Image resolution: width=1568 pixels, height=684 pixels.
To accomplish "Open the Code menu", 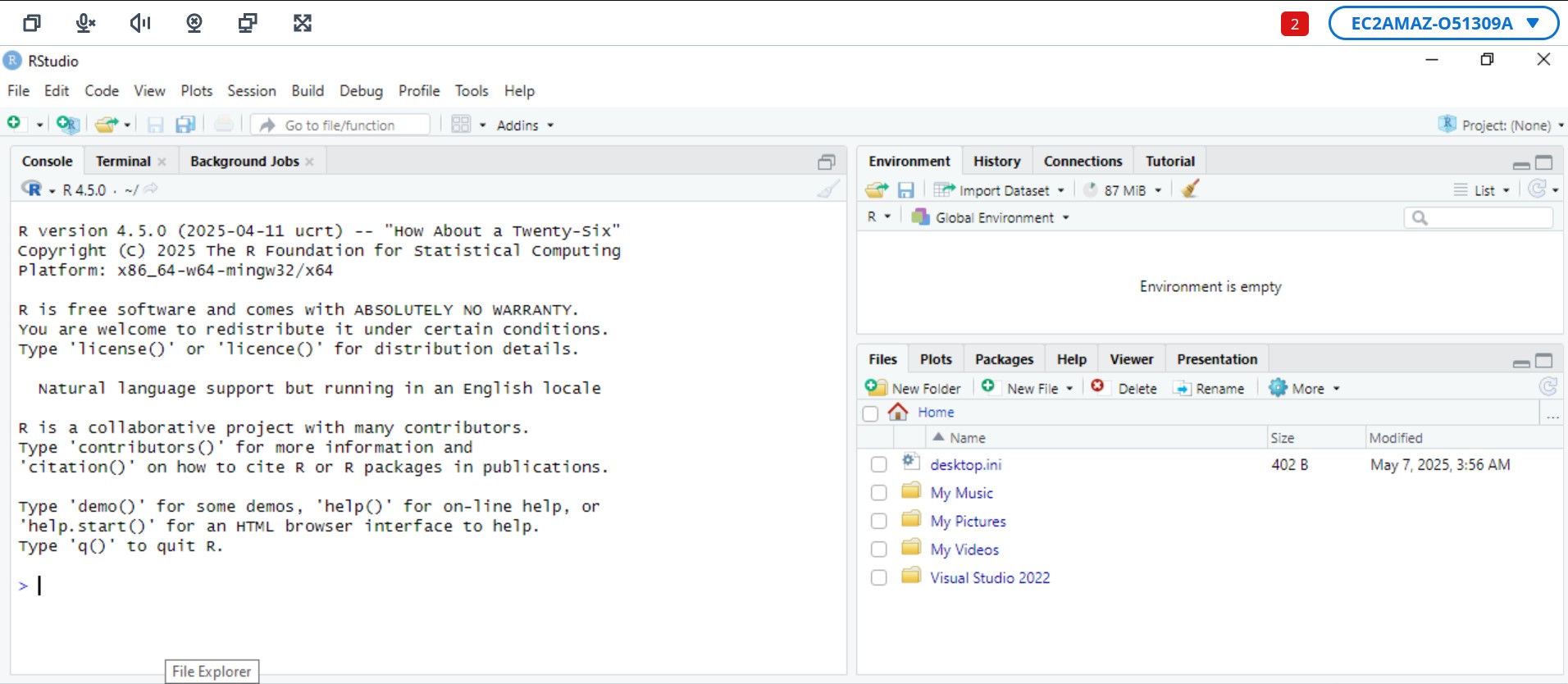I will click(102, 91).
